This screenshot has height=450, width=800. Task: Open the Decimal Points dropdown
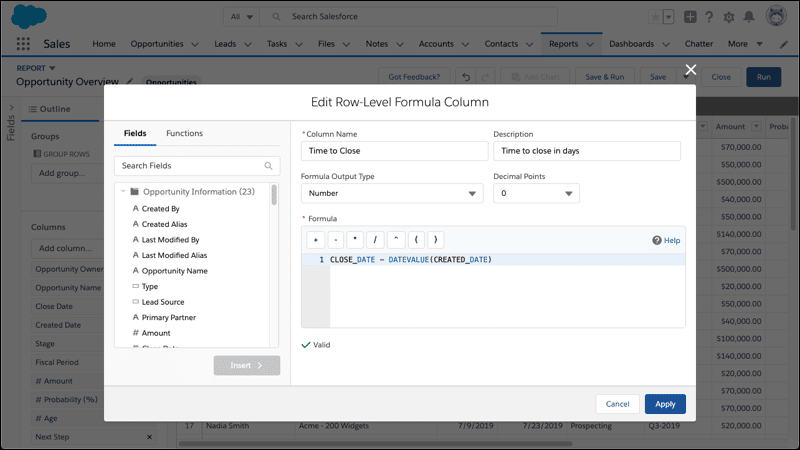pyautogui.click(x=536, y=193)
